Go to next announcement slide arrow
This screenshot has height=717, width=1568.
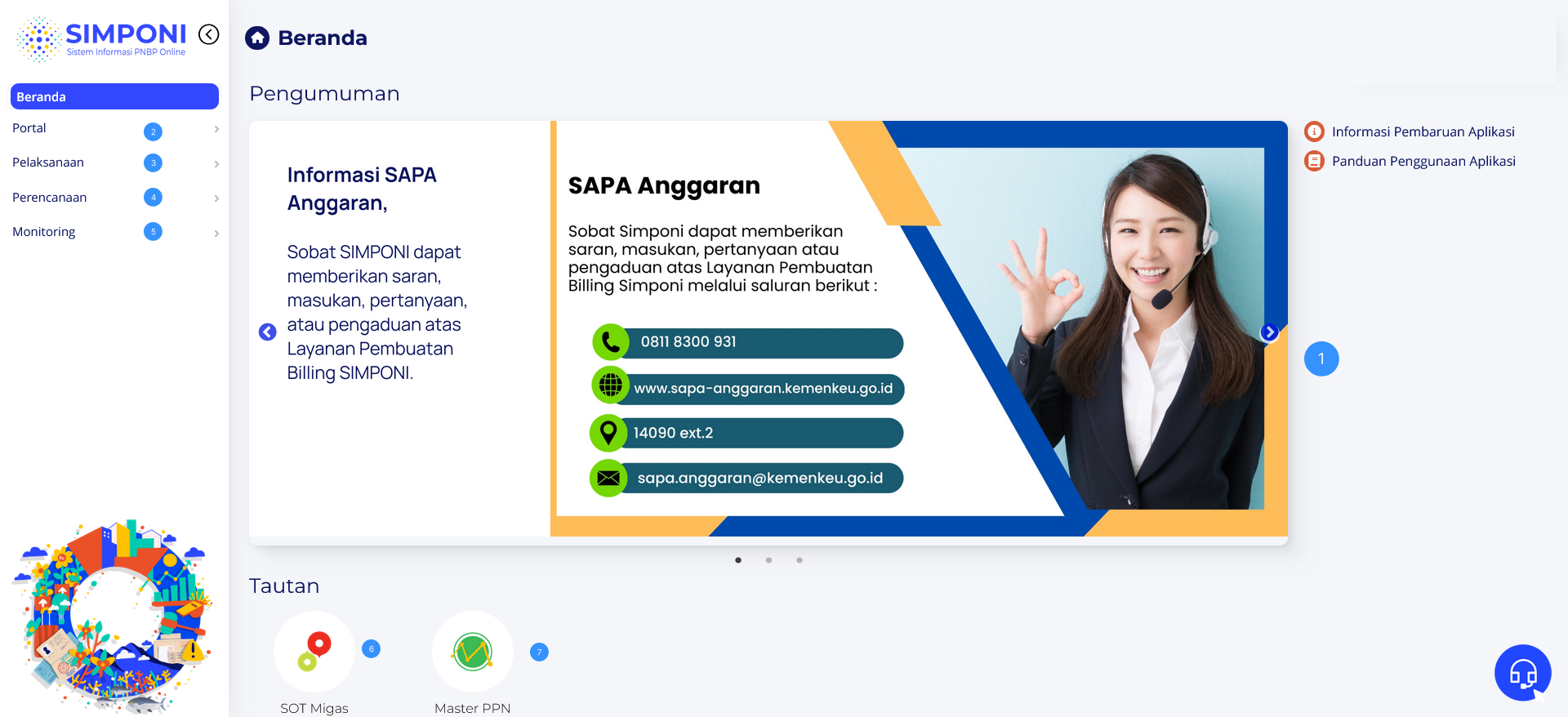[1269, 332]
